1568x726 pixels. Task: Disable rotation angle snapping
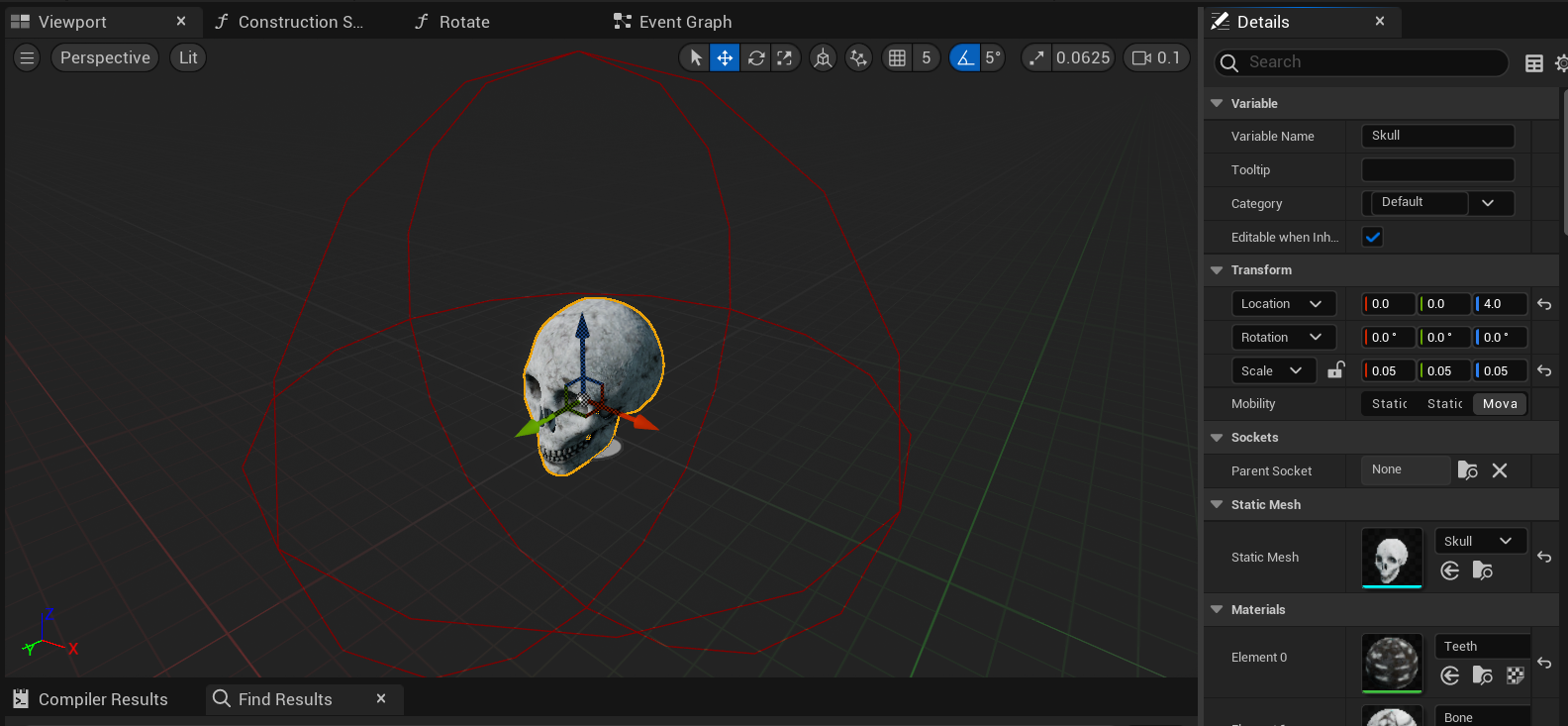(964, 58)
